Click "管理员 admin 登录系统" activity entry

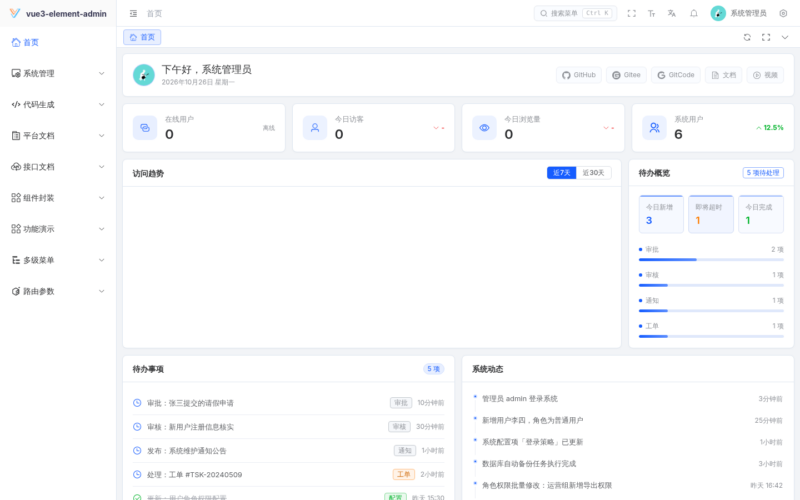(520, 398)
